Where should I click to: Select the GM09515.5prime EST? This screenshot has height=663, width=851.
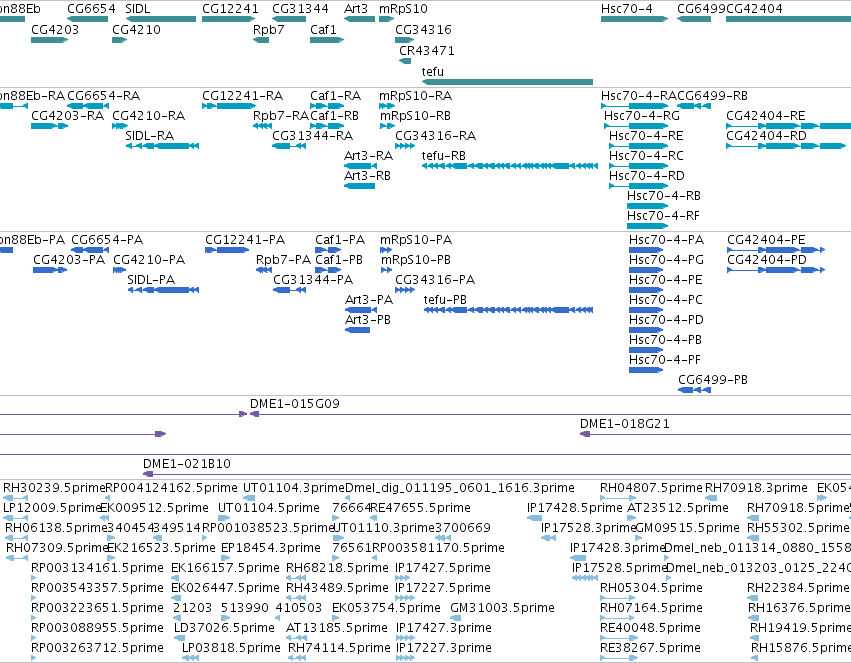640,538
